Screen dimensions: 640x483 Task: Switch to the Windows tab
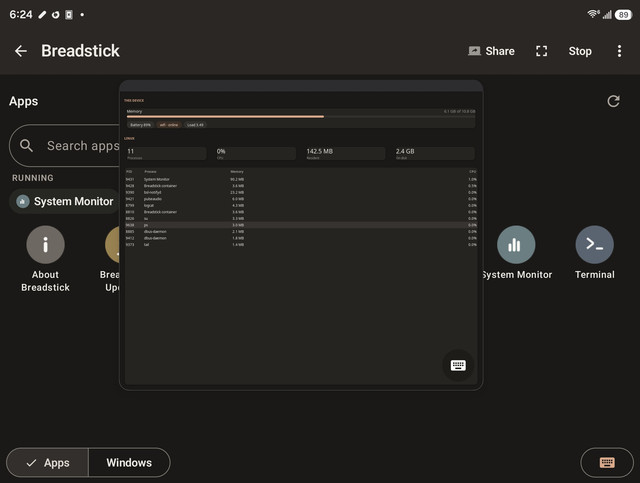point(129,463)
